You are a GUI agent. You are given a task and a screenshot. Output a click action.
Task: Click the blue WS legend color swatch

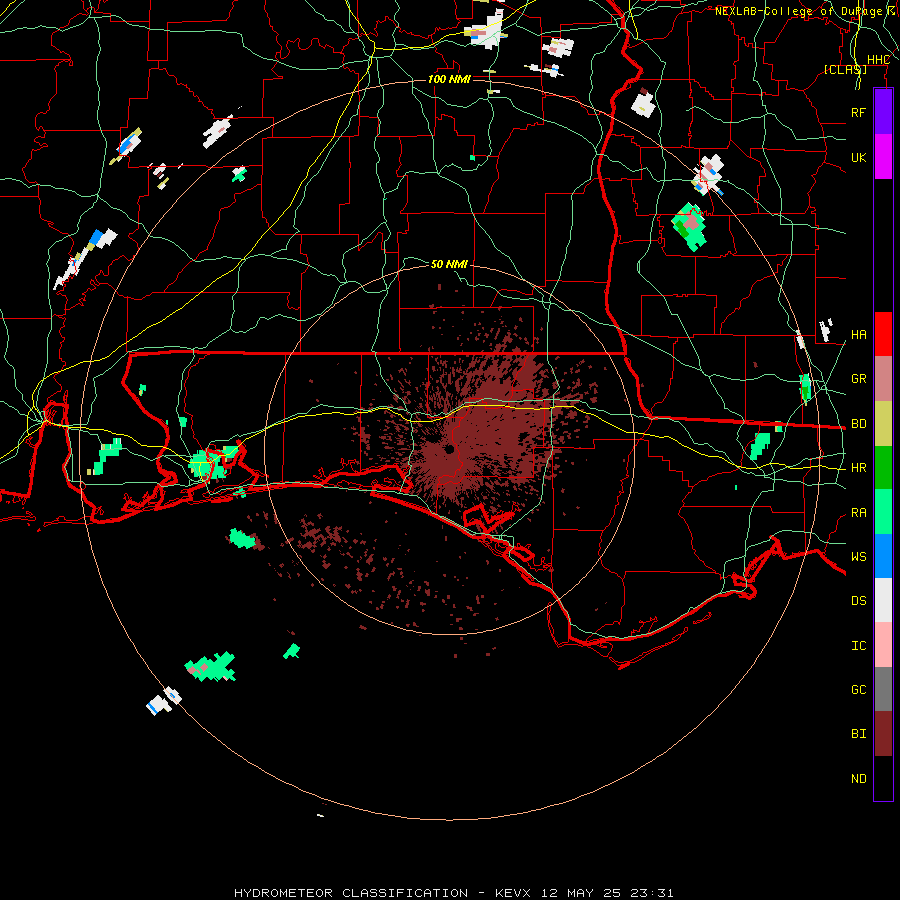[x=883, y=556]
